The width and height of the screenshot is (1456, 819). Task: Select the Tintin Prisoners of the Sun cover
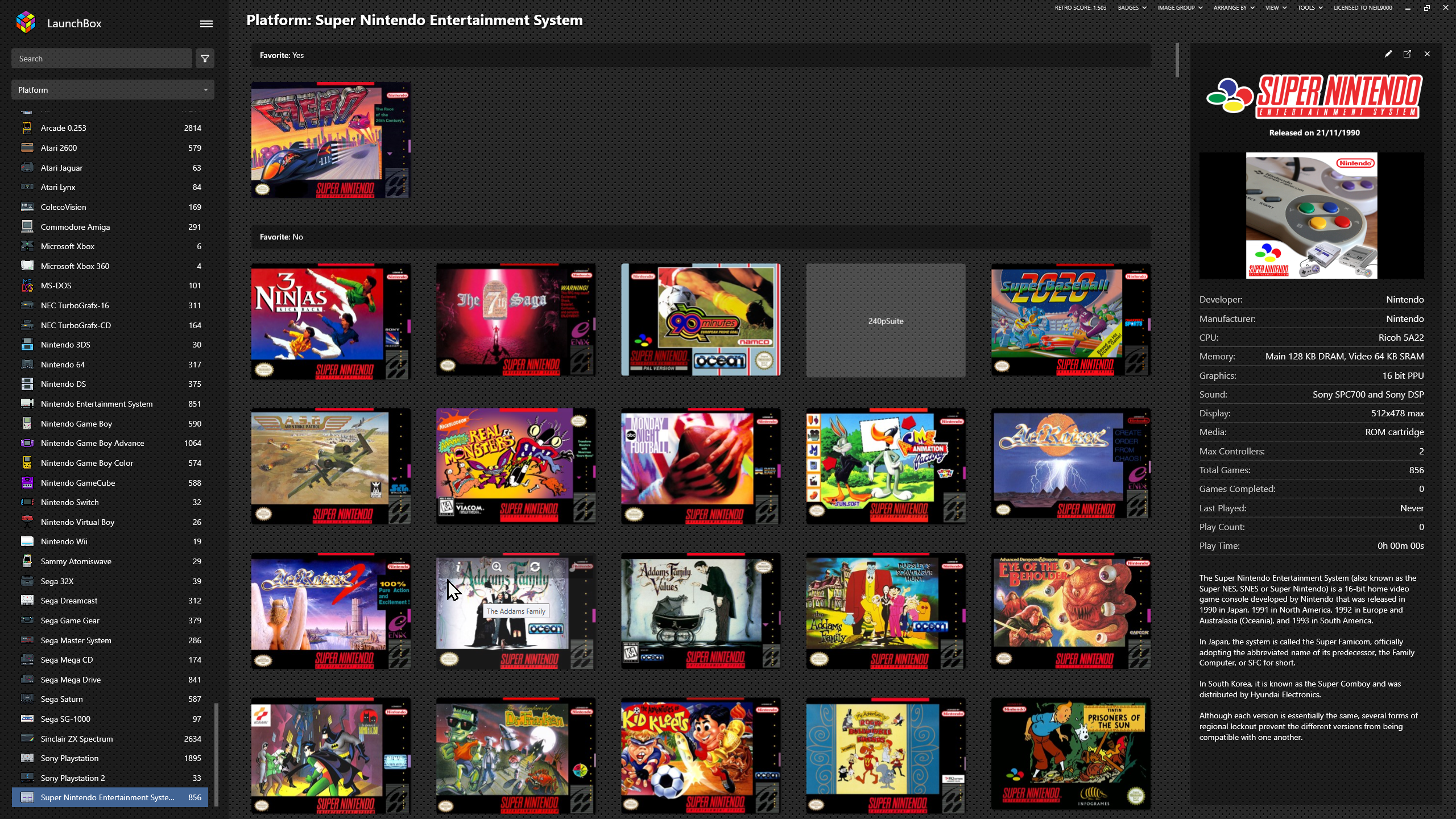point(1071,754)
